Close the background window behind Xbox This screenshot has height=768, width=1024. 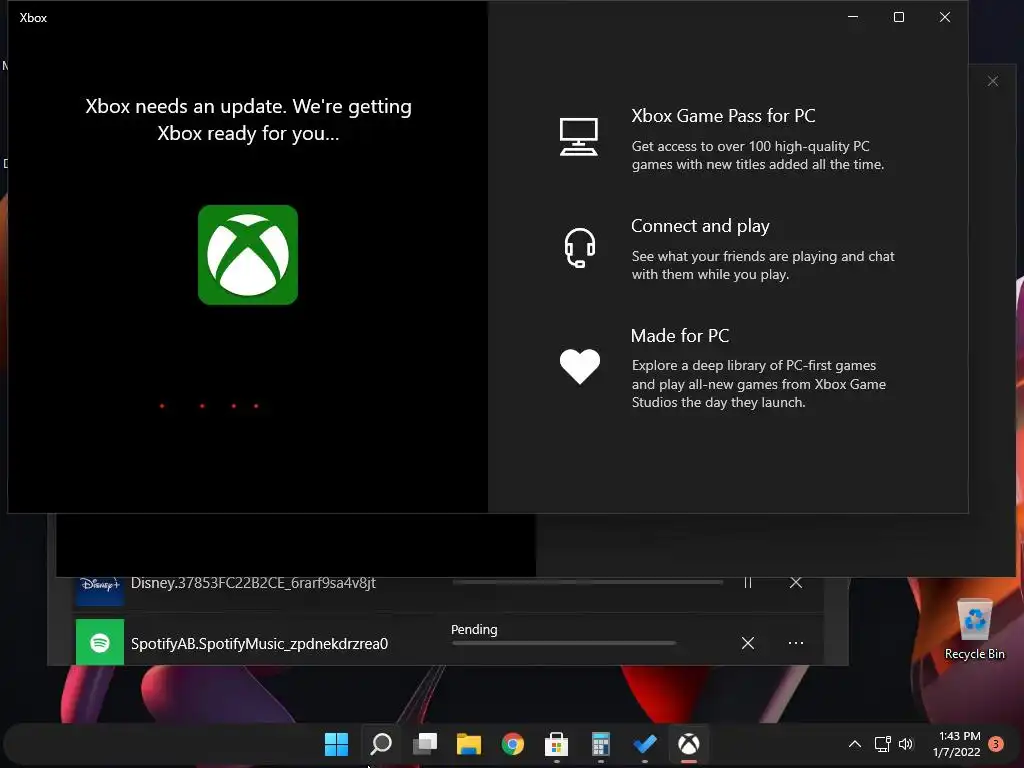[993, 81]
